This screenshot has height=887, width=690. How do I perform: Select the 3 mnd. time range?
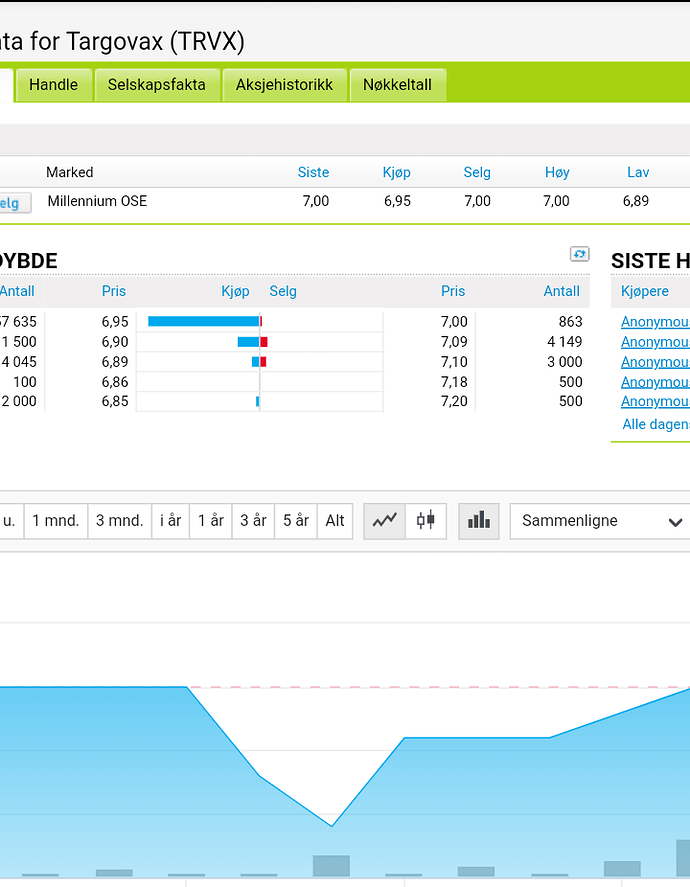point(119,521)
